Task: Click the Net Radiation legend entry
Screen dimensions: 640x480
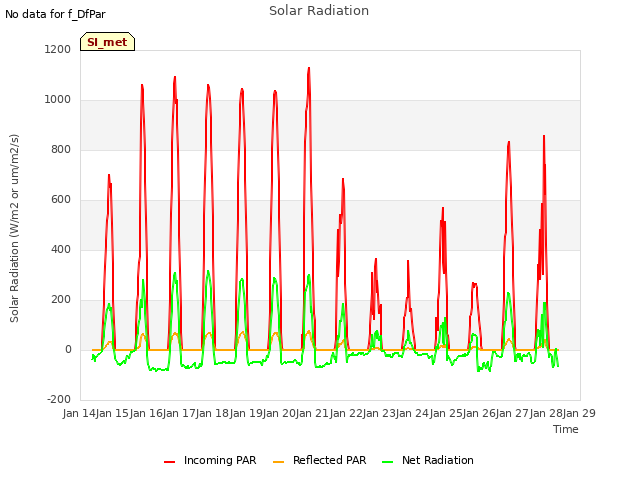Action: (427, 460)
